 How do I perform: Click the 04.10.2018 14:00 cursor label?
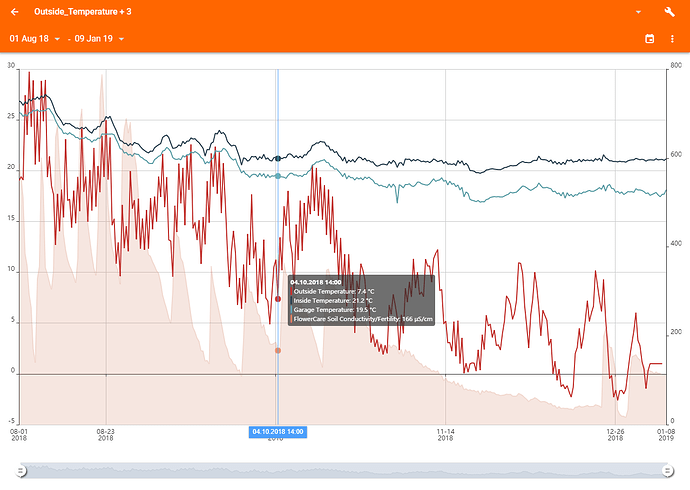pos(278,432)
